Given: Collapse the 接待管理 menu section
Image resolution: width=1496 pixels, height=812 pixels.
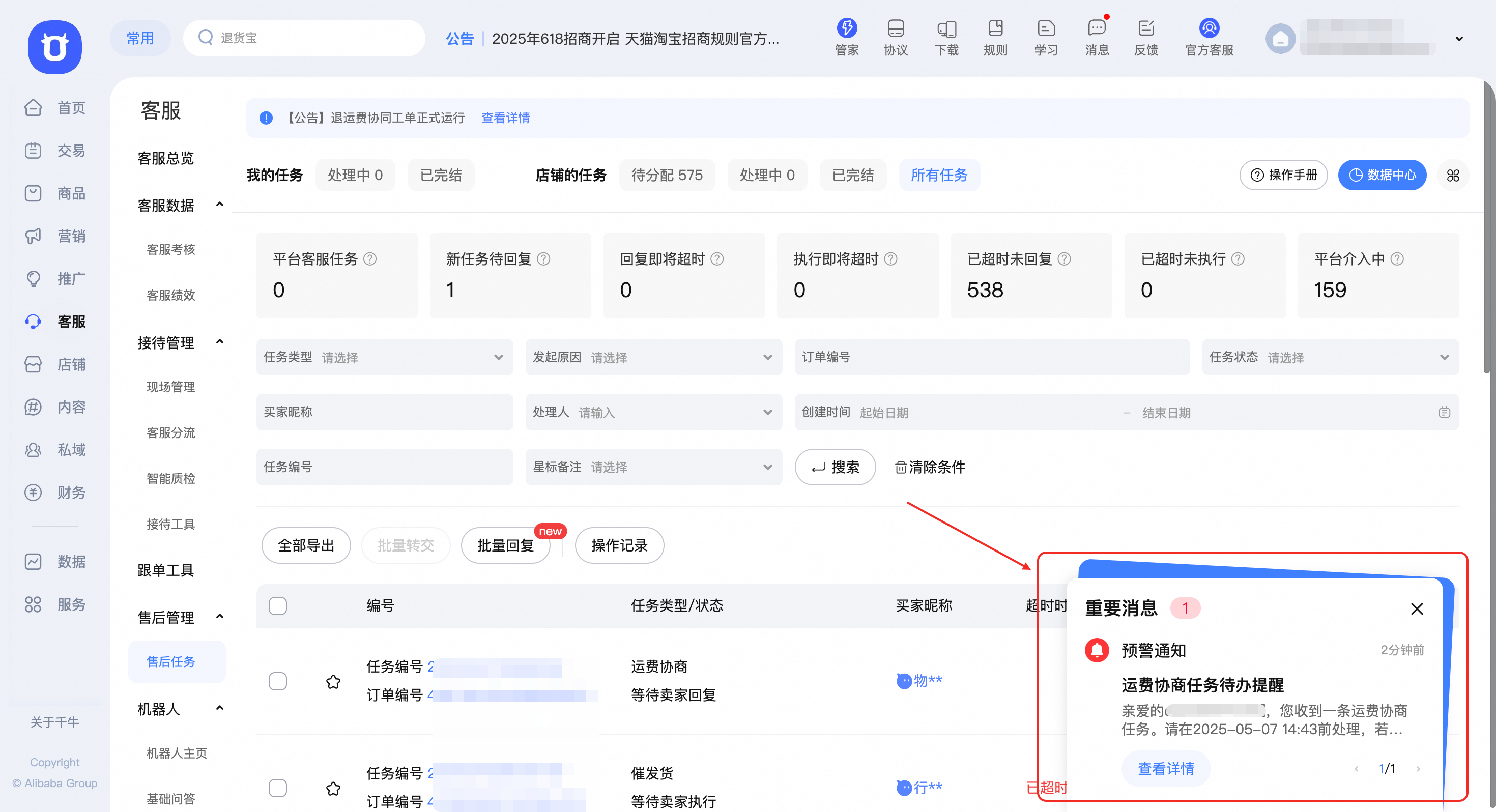Looking at the screenshot, I should [x=219, y=341].
